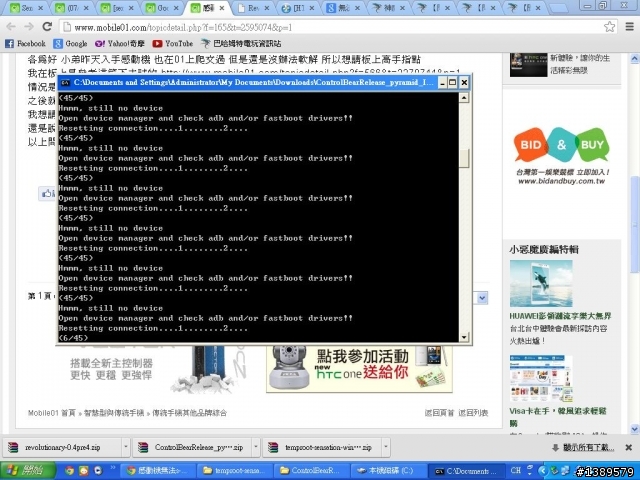Viewport: 640px width, 480px height.
Task: Open the Yahoo!奇摩 bookmark
Action: point(120,43)
